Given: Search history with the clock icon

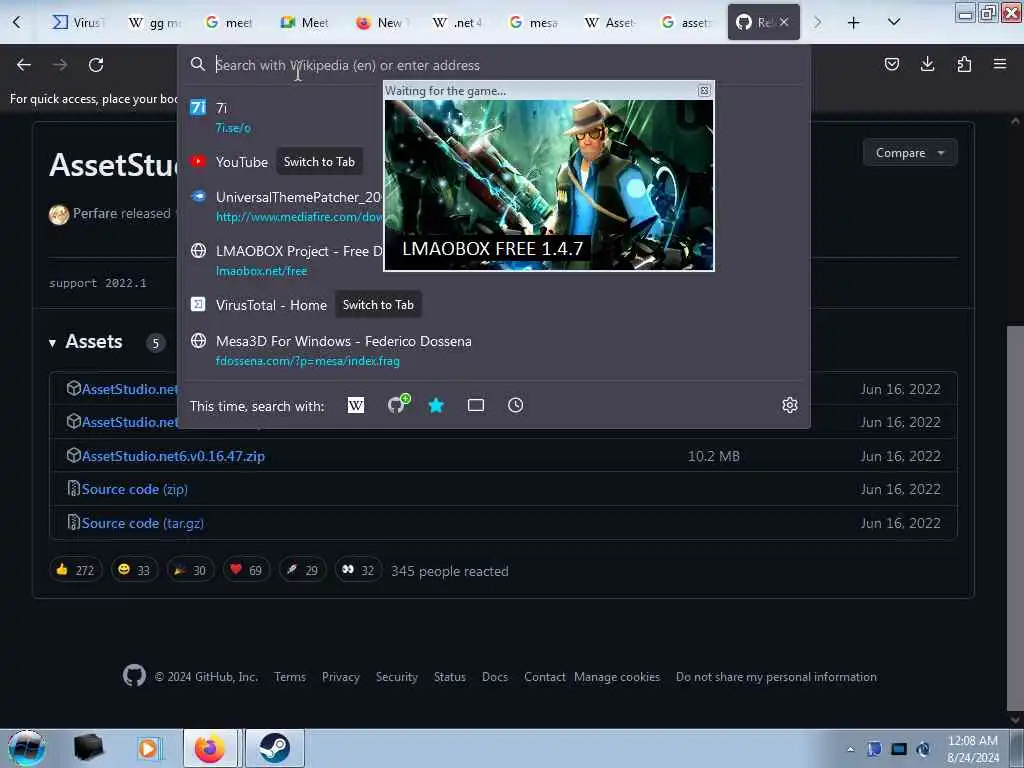Looking at the screenshot, I should 515,406.
